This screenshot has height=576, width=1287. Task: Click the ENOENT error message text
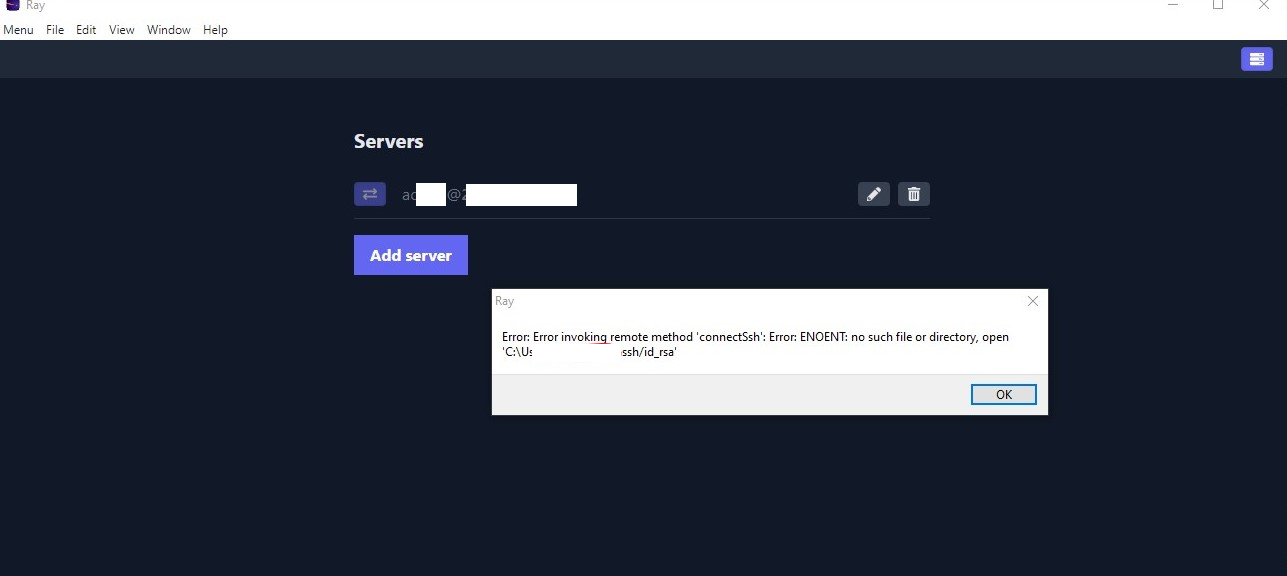755,344
